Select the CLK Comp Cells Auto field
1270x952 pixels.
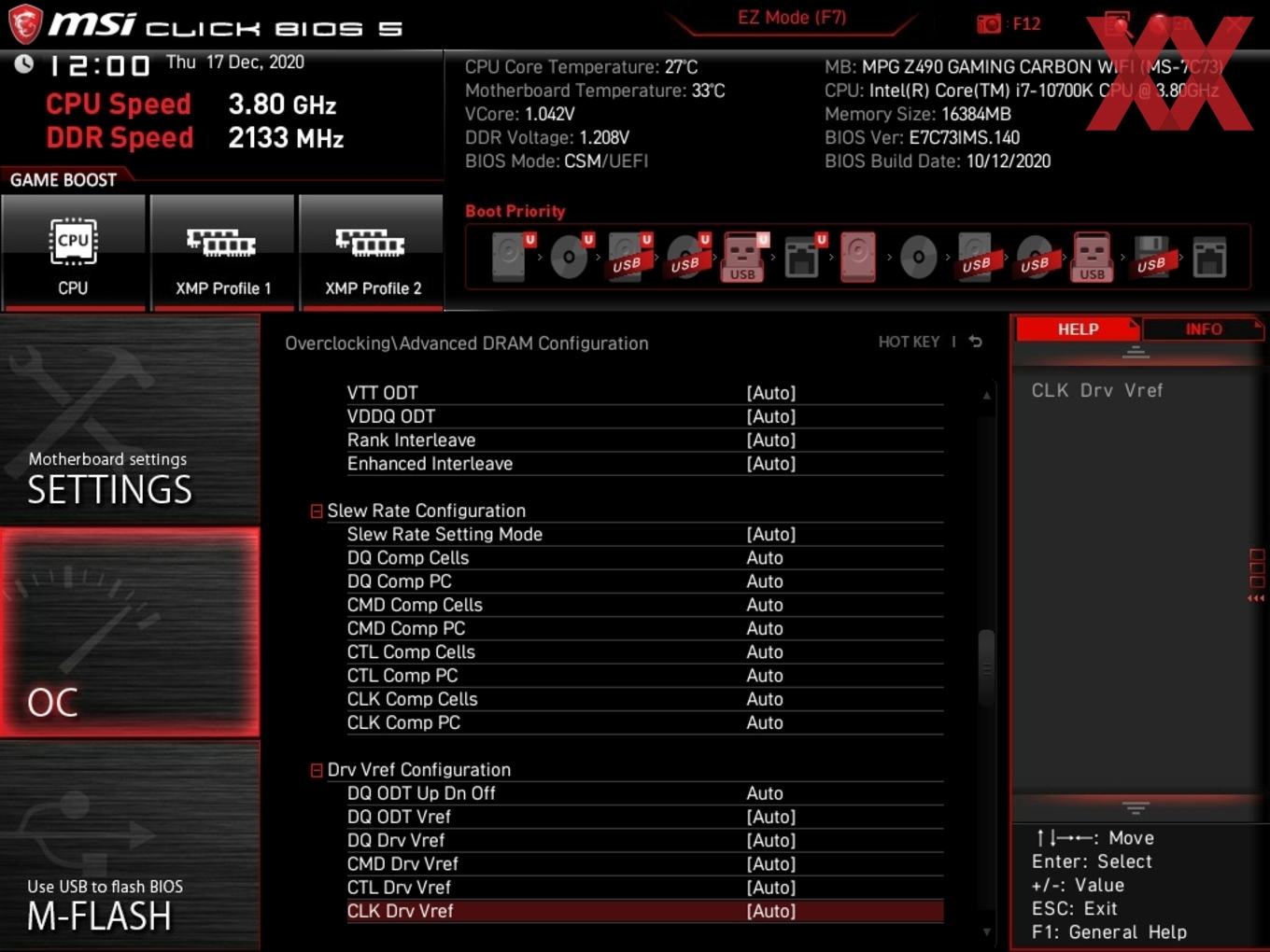pos(765,699)
